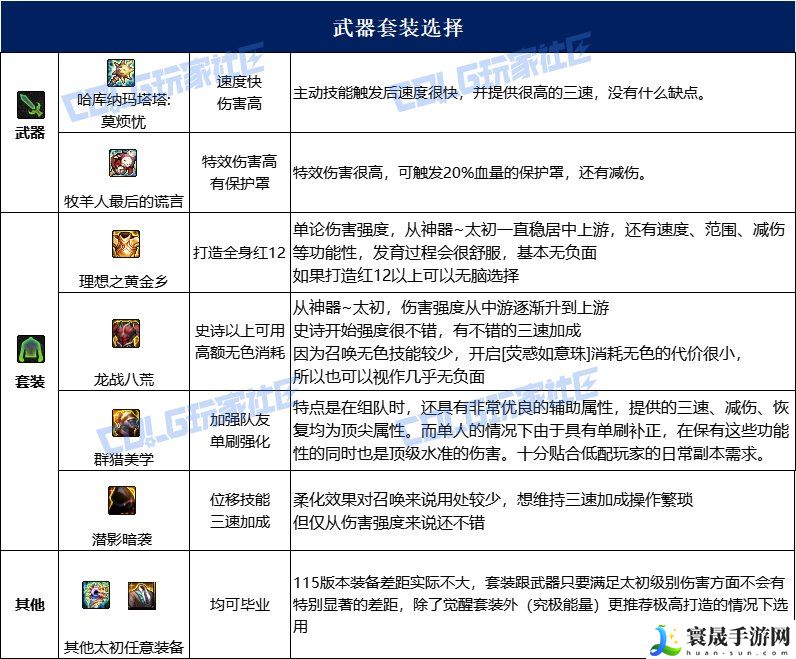Viewport: 796px width, 659px height.
Task: Click the line 115版本装备差距实际不大
Action: click(539, 582)
